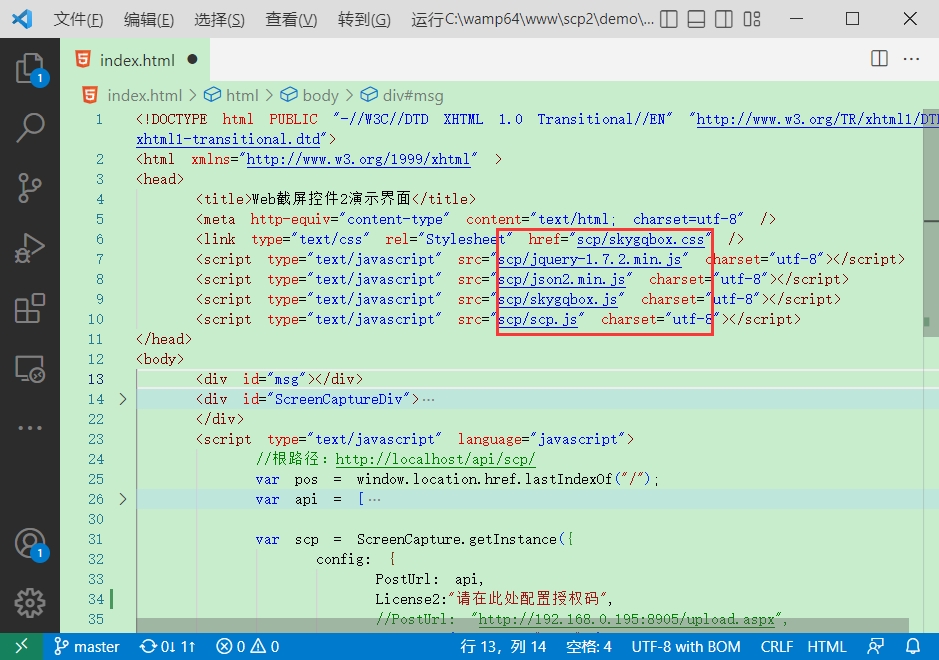Open the Extensions view icon
This screenshot has height=660, width=939.
(x=30, y=308)
